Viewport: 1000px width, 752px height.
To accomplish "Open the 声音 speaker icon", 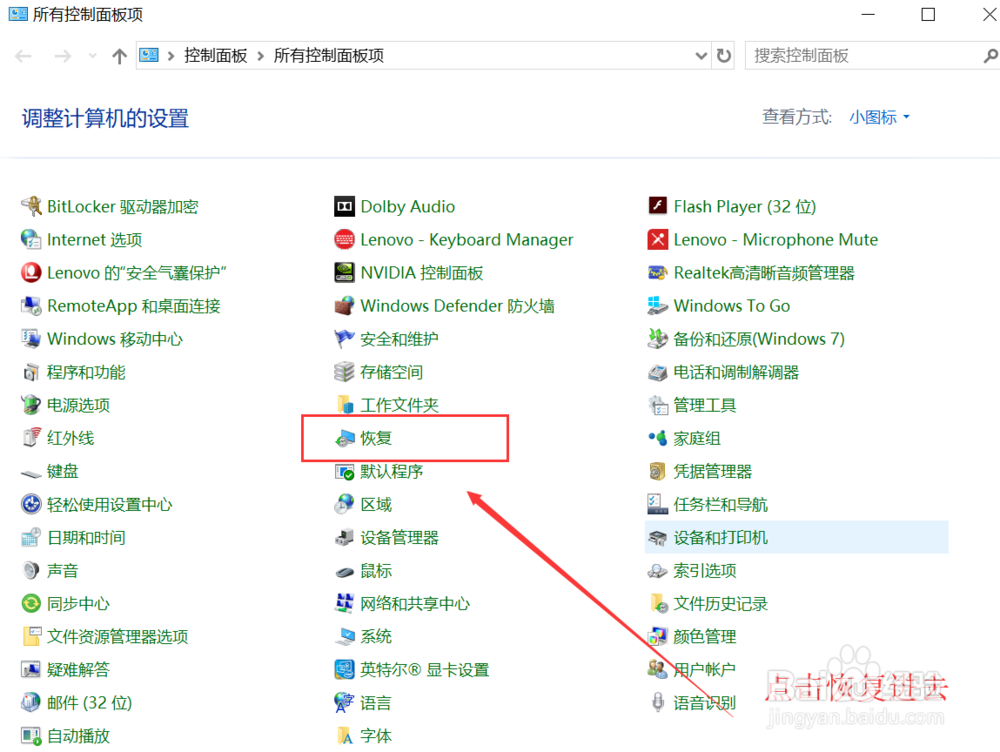I will (31, 571).
